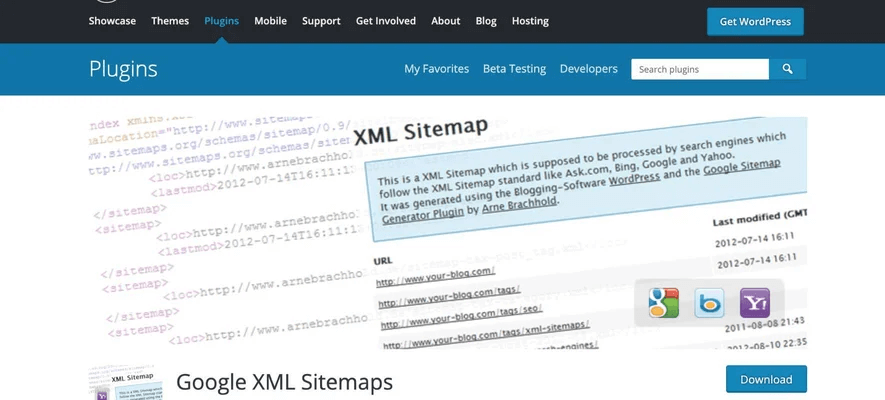Click the Bing icon in banner
The height and width of the screenshot is (400, 885).
tap(709, 303)
